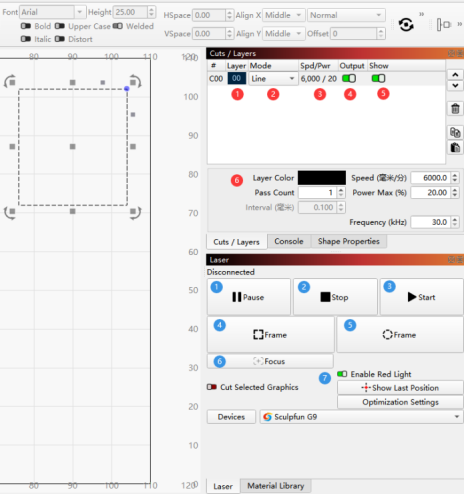This screenshot has height=494, width=464.
Task: Open the Material Library tab
Action: [x=275, y=486]
